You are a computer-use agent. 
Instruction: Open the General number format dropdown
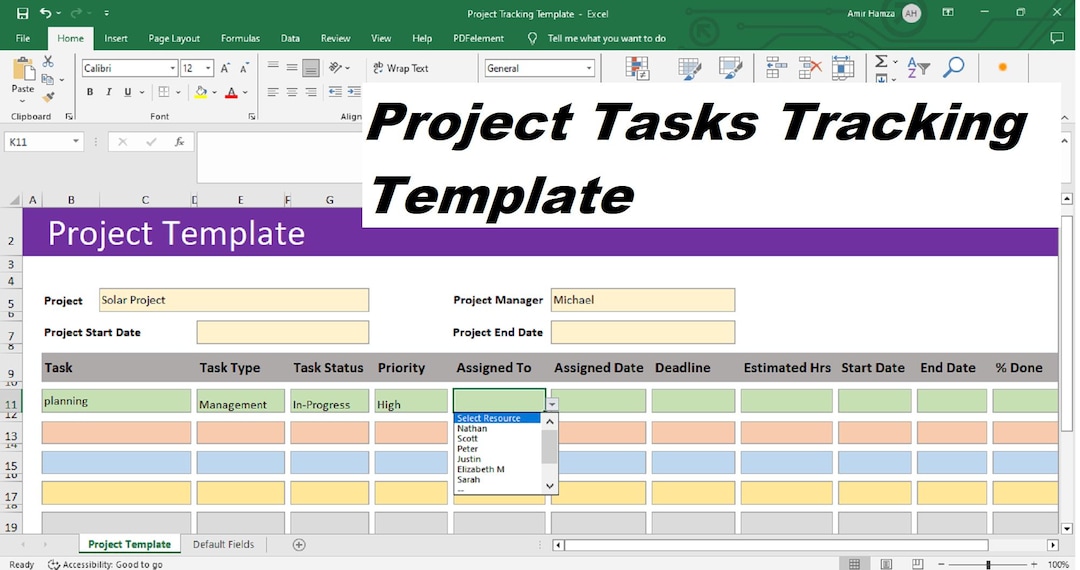coord(589,68)
